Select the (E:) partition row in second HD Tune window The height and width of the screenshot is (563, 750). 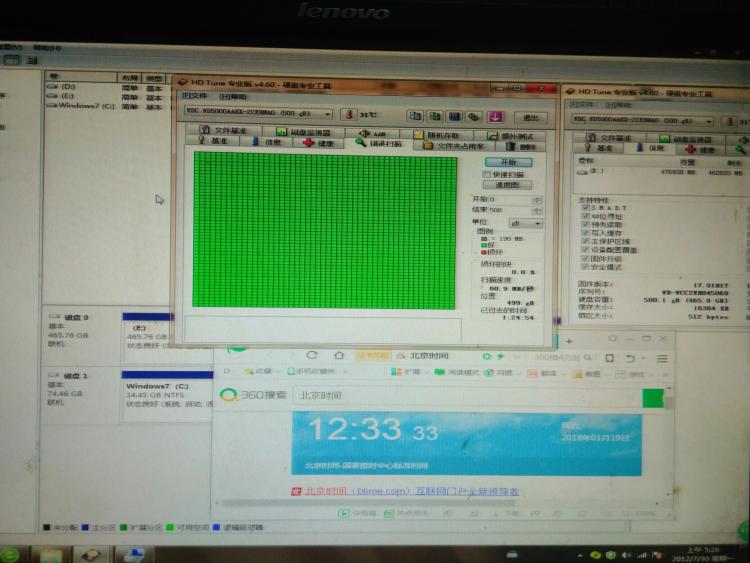tap(660, 172)
